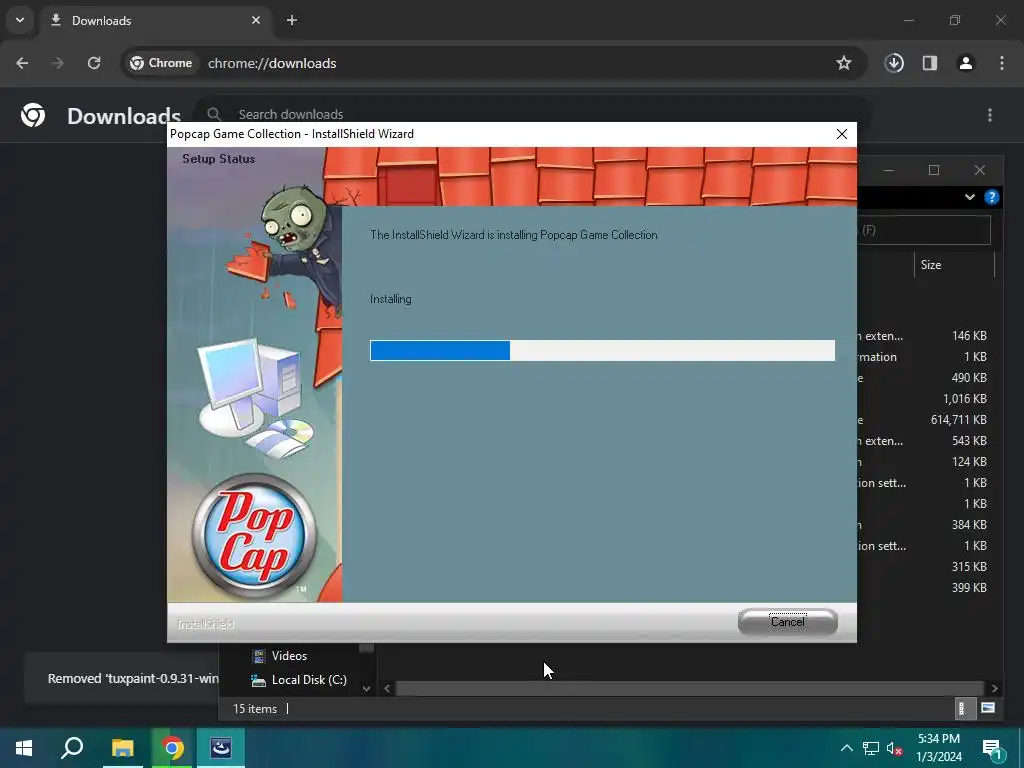Viewport: 1024px width, 768px height.
Task: Click the Search downloads field
Action: (x=532, y=114)
